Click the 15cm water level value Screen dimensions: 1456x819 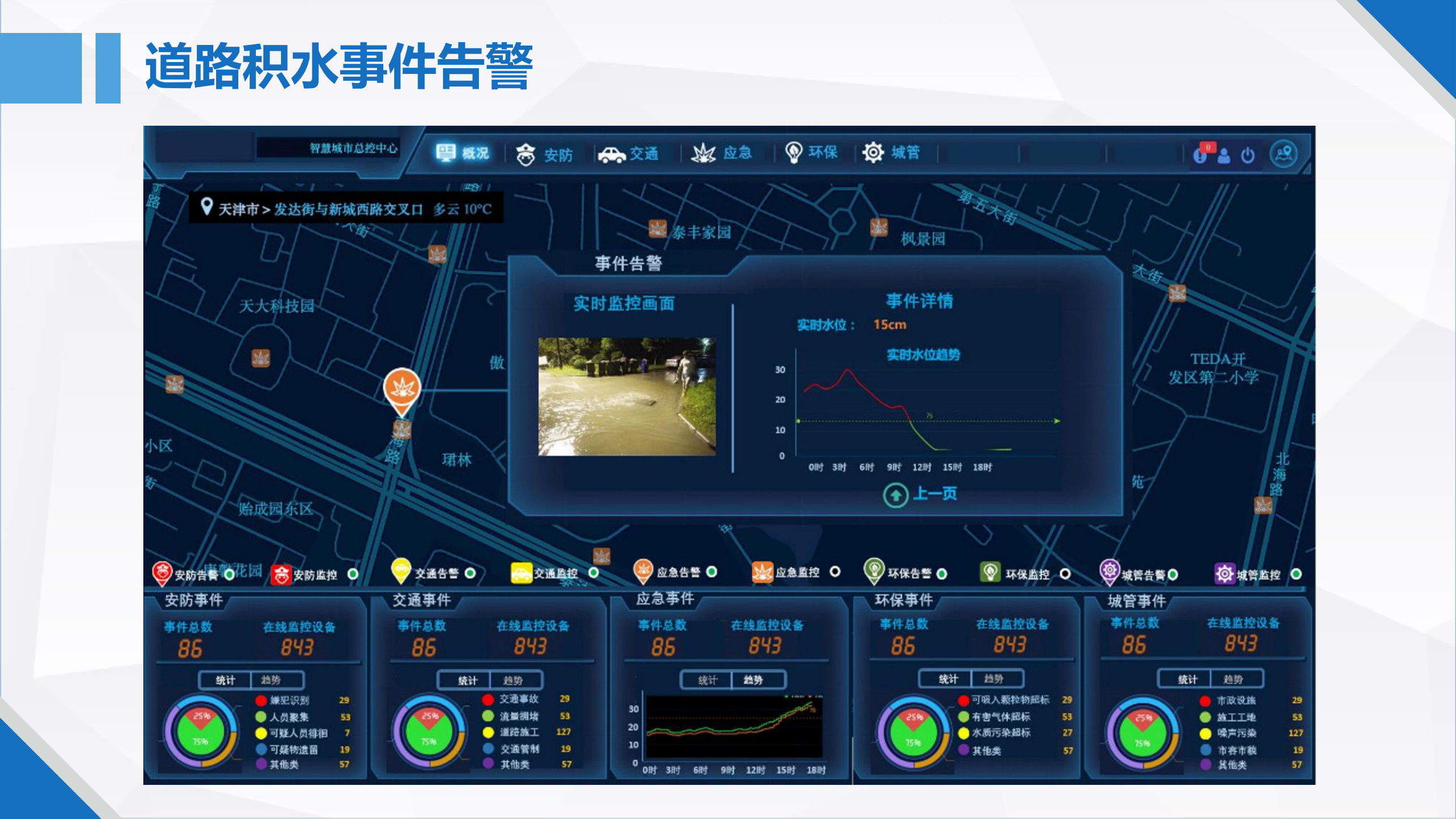[x=890, y=325]
